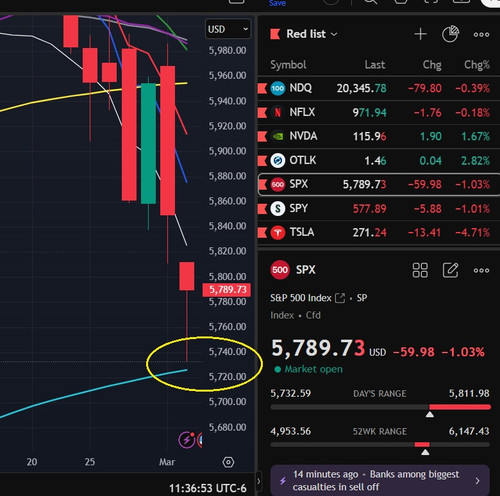Select the SPY watchlist row
Viewport: 500px width, 496px height.
(379, 208)
